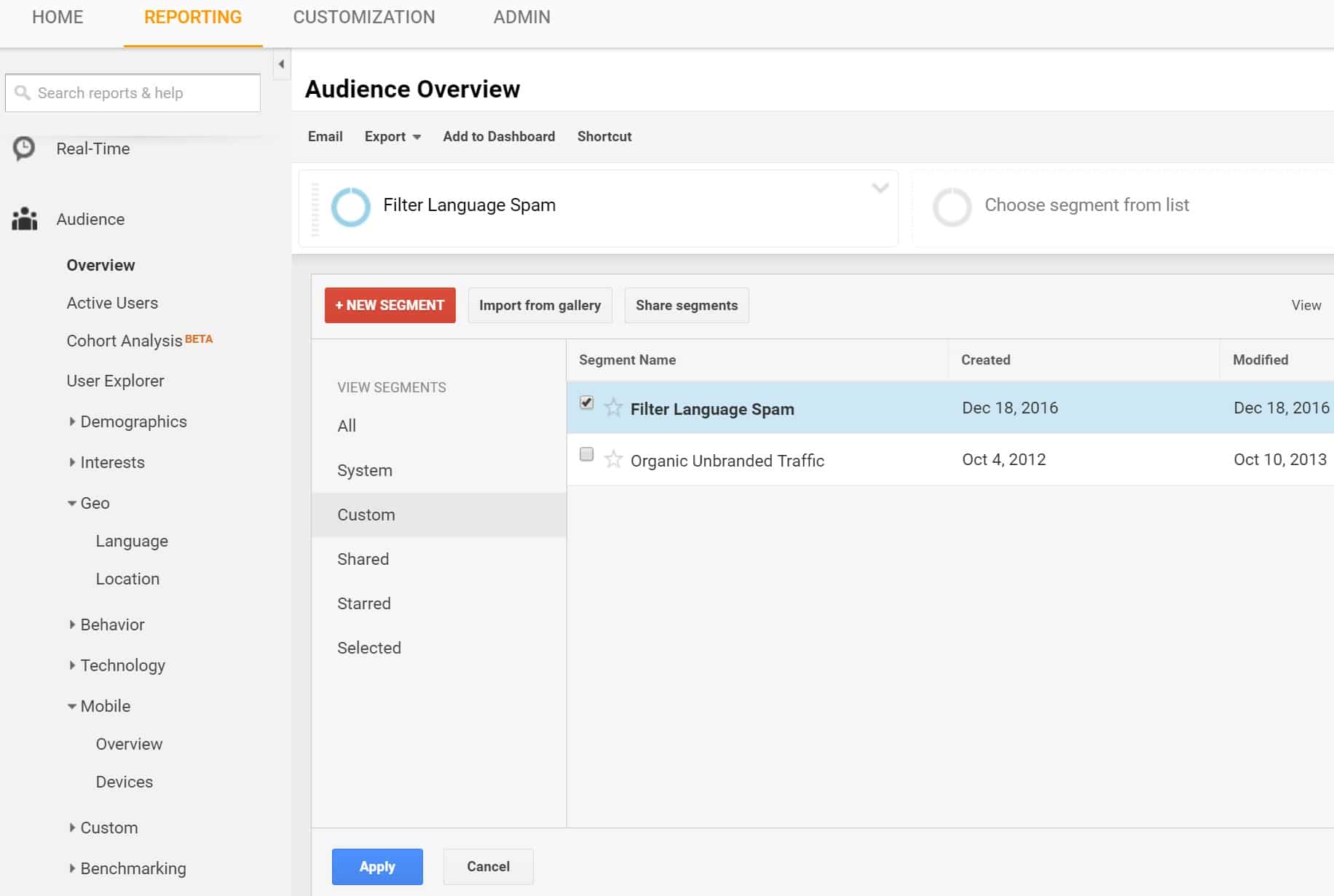The width and height of the screenshot is (1334, 896).
Task: Uncheck the Filter Language Spam checkbox
Action: point(586,403)
